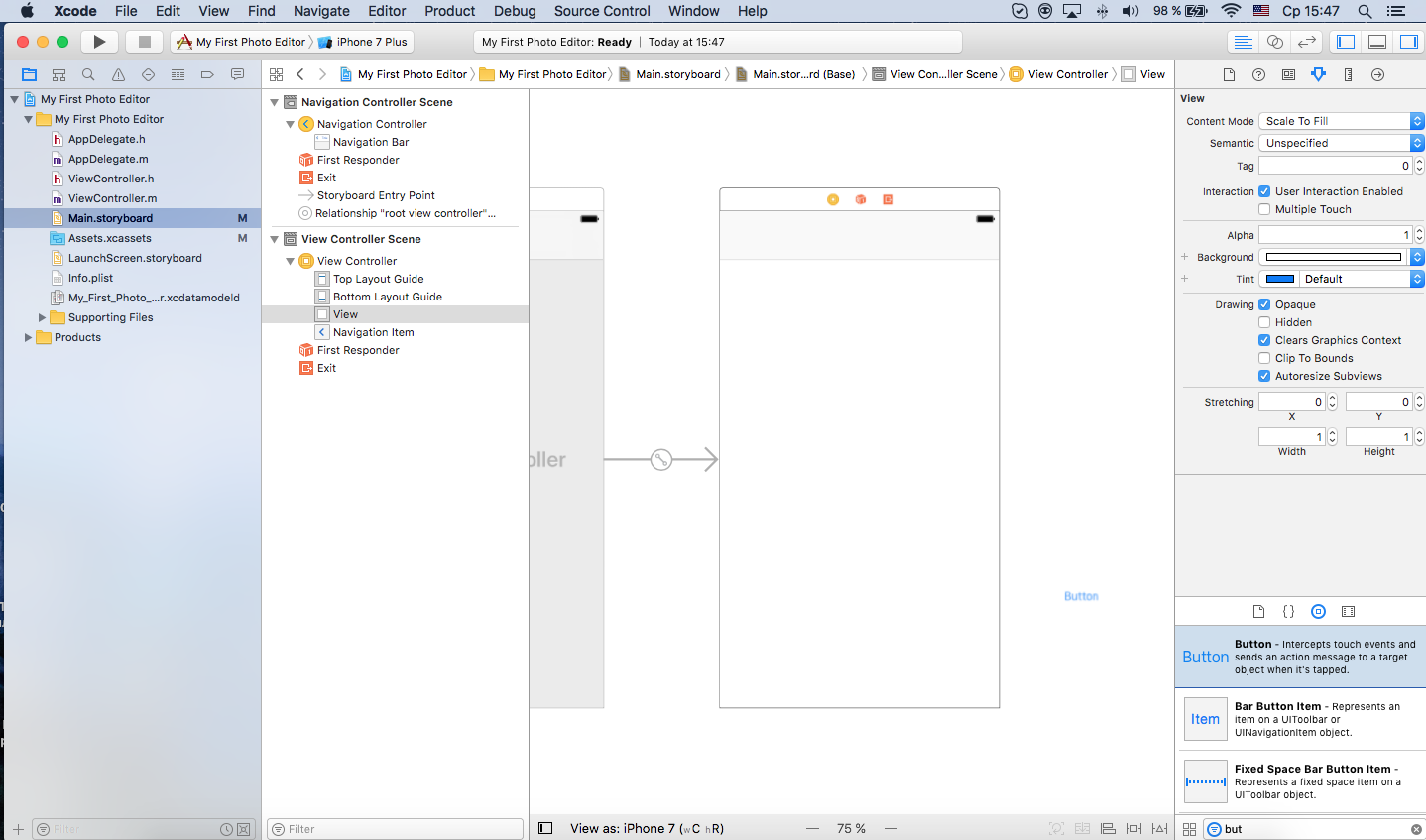The height and width of the screenshot is (840, 1426).
Task: Collapse the View Controller Scene
Action: click(x=275, y=239)
